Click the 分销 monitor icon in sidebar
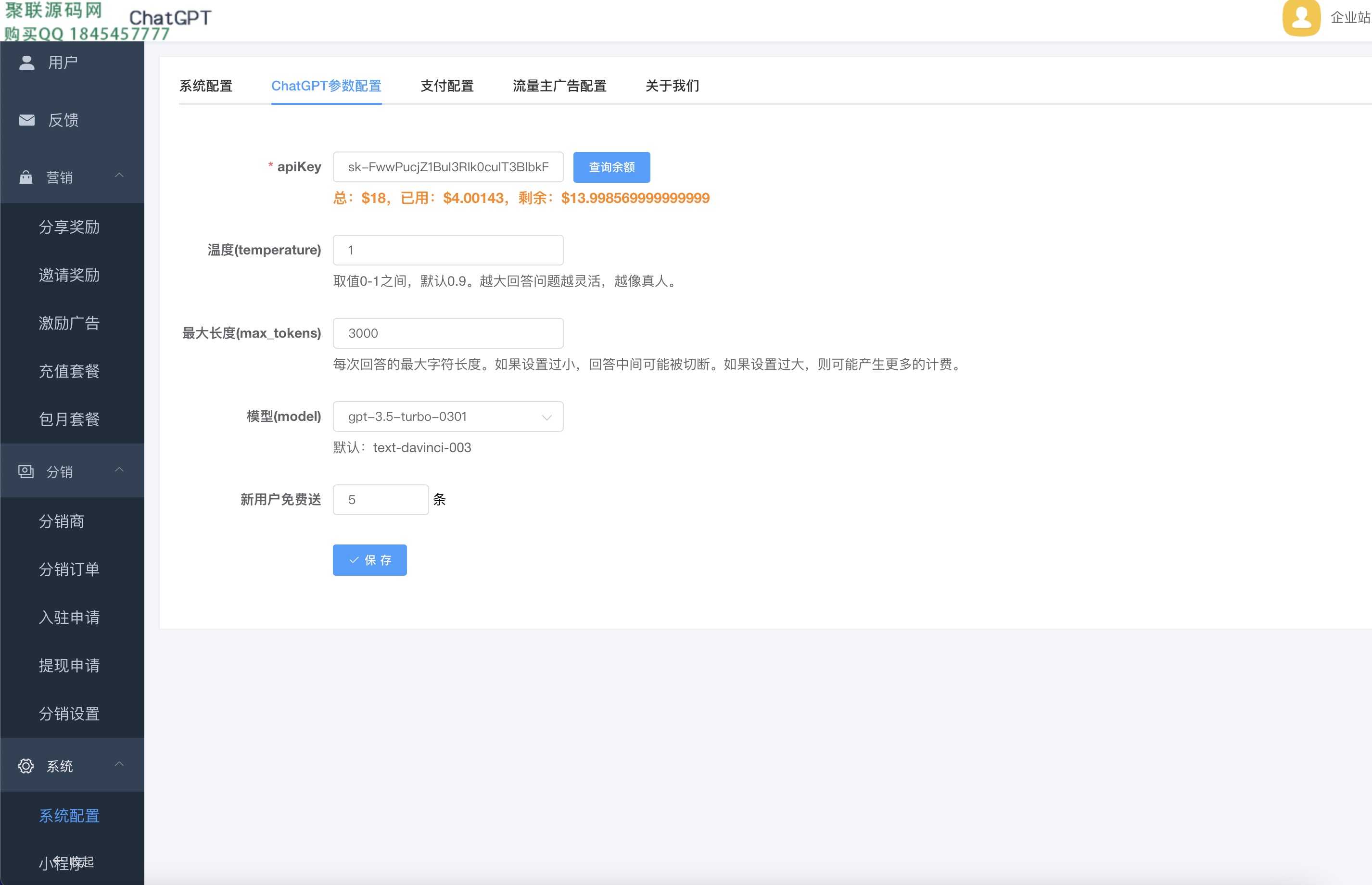The height and width of the screenshot is (885, 1372). (x=26, y=472)
